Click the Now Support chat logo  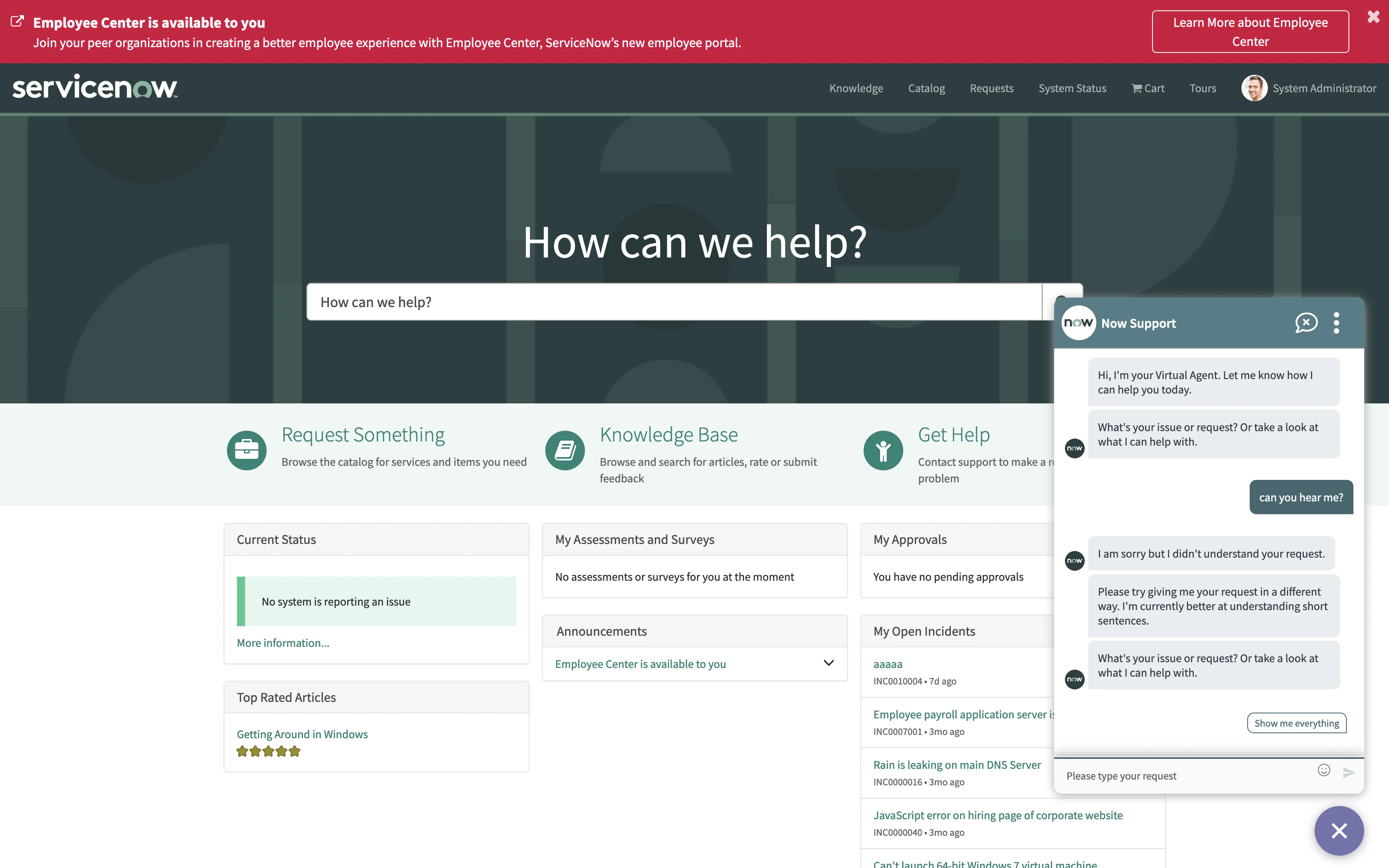click(x=1079, y=323)
